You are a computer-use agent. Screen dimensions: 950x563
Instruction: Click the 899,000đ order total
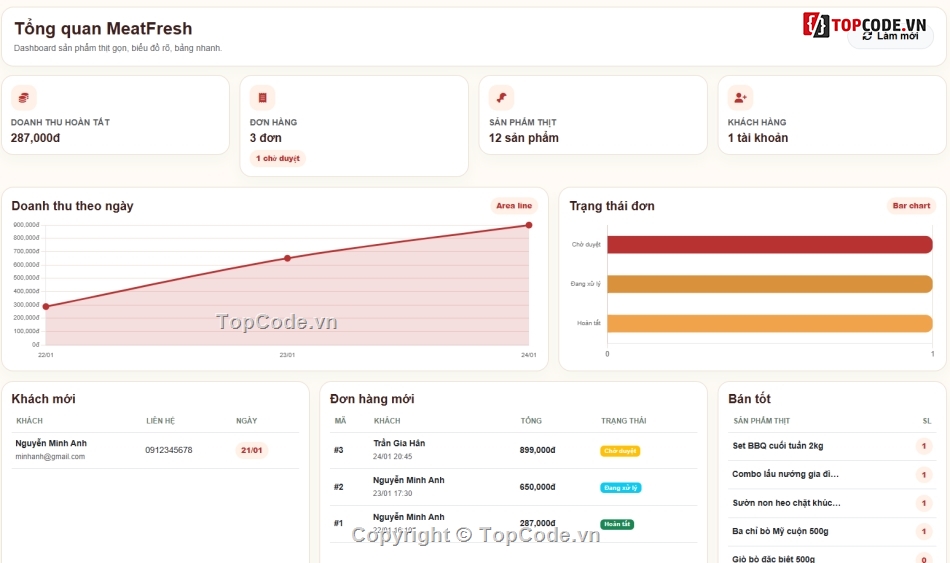coord(537,450)
